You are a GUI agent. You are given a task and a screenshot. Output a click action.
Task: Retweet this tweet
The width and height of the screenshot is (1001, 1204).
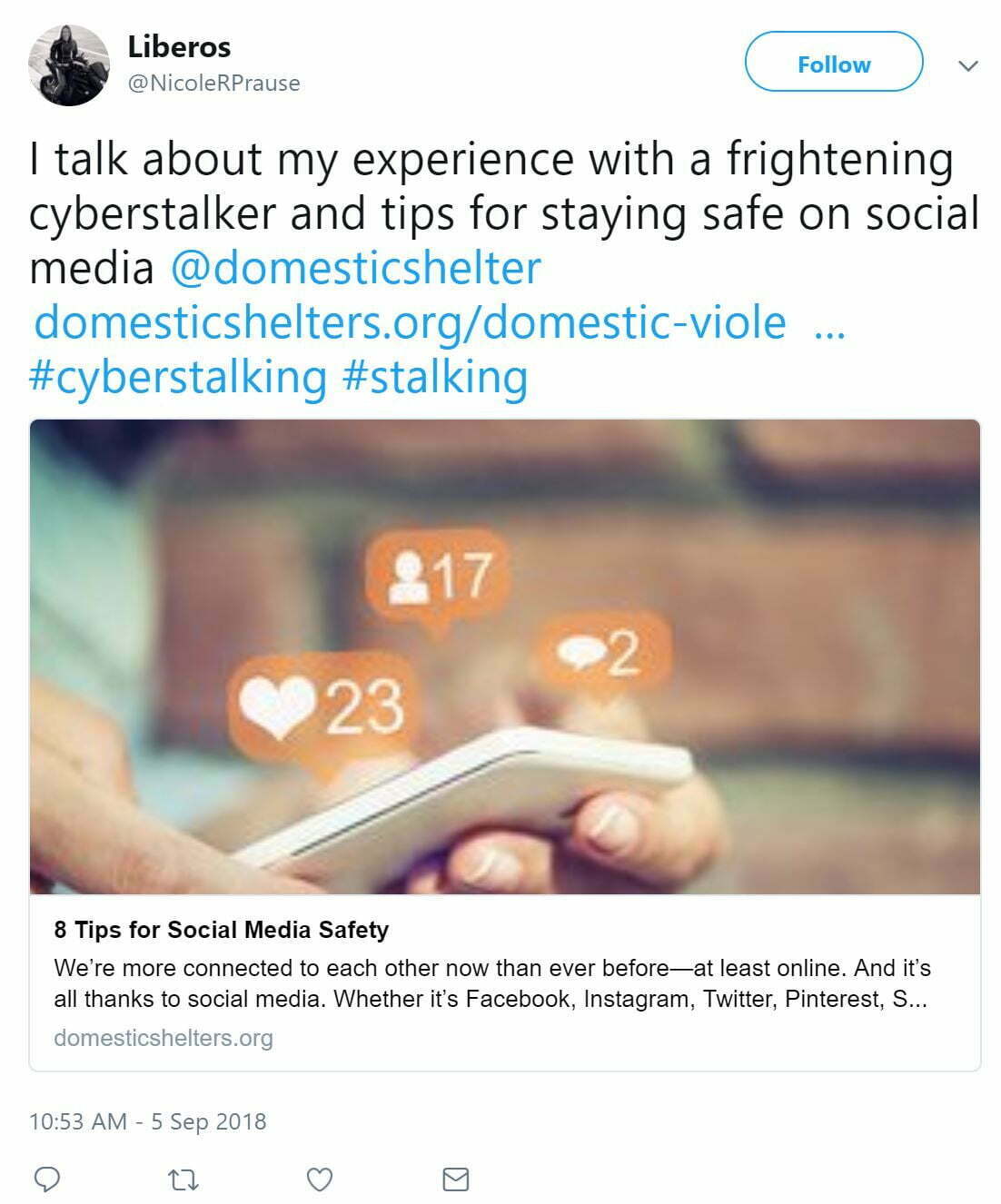(183, 1179)
